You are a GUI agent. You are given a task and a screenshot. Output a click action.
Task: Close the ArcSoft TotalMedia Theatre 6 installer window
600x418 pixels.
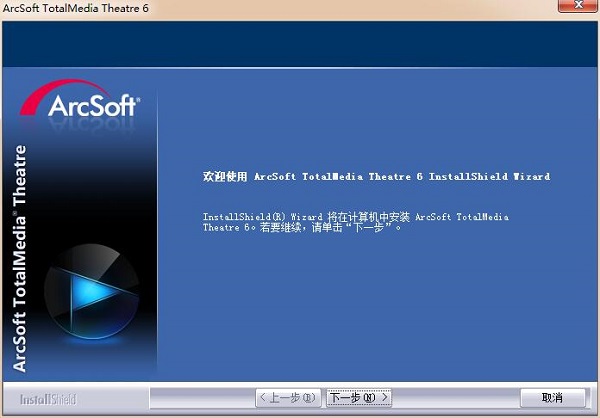(578, 5)
